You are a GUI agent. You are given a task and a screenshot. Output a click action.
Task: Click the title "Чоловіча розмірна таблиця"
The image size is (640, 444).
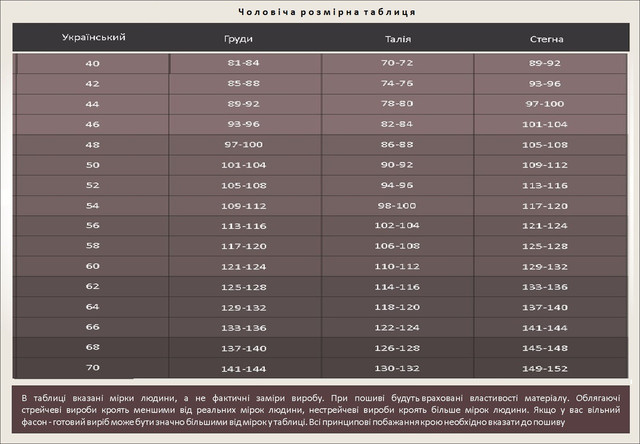327,12
